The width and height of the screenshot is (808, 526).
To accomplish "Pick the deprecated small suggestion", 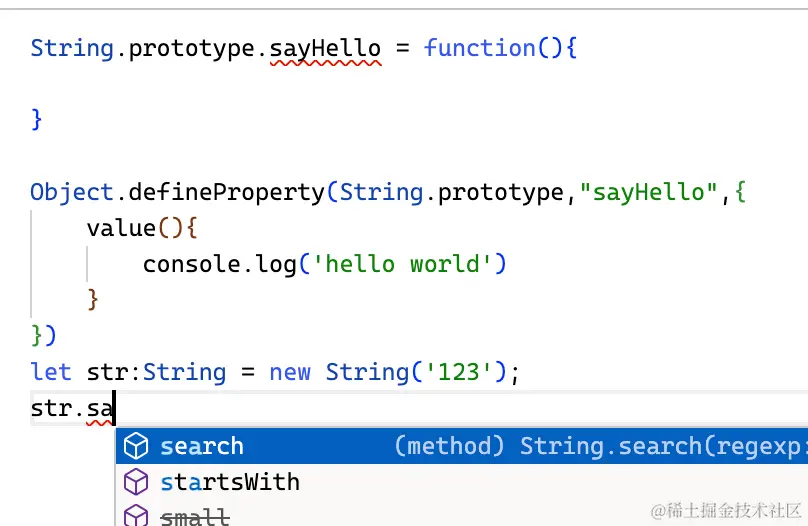I will pos(195,516).
